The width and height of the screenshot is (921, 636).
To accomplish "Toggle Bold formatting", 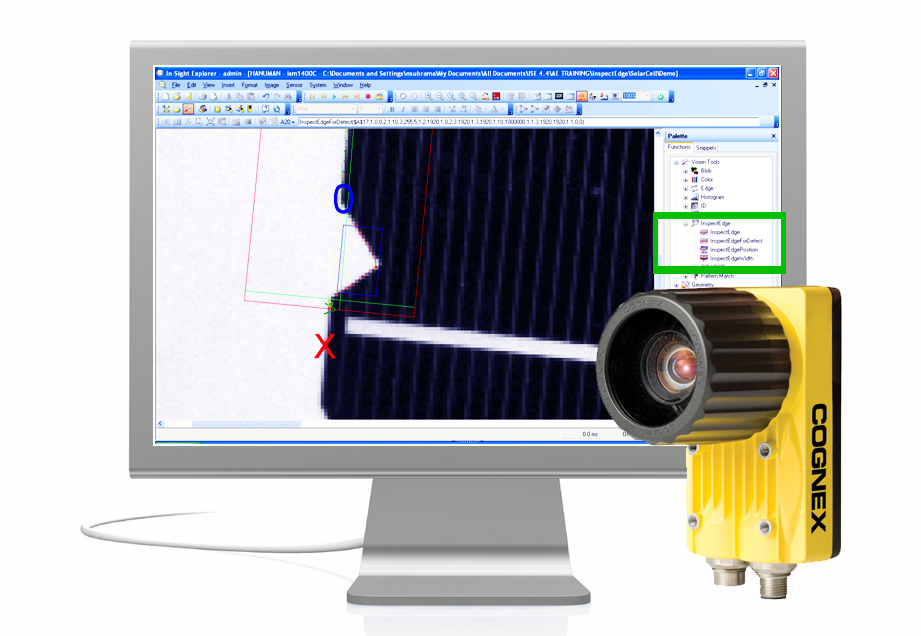I will tap(392, 109).
